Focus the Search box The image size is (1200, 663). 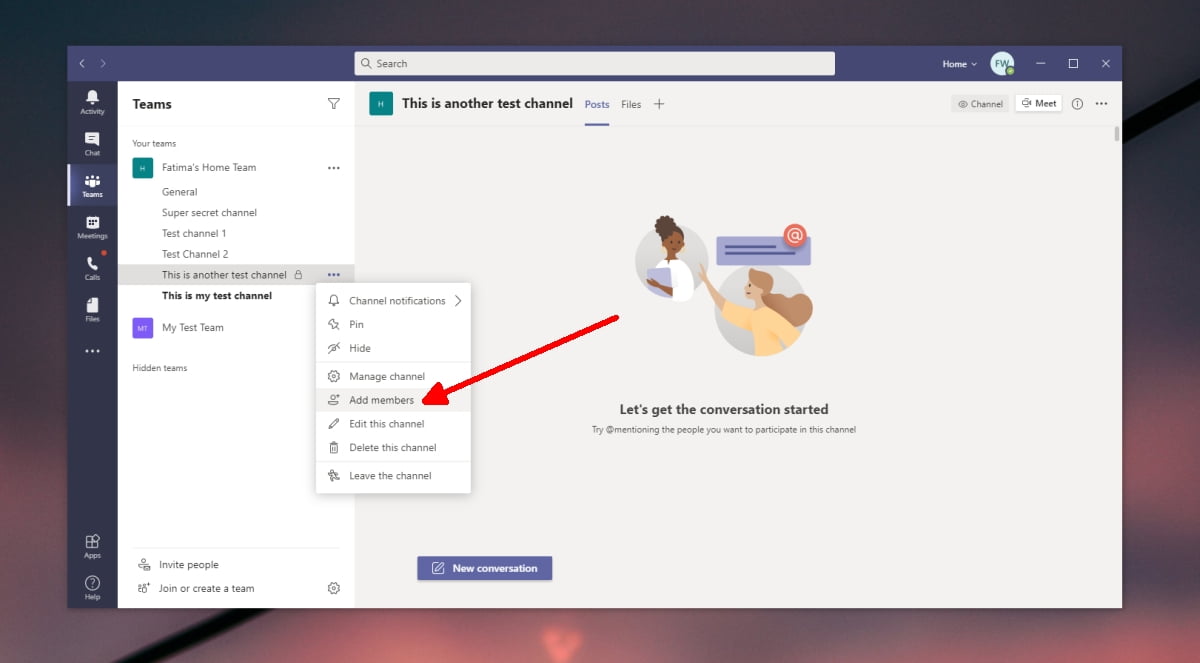point(594,63)
